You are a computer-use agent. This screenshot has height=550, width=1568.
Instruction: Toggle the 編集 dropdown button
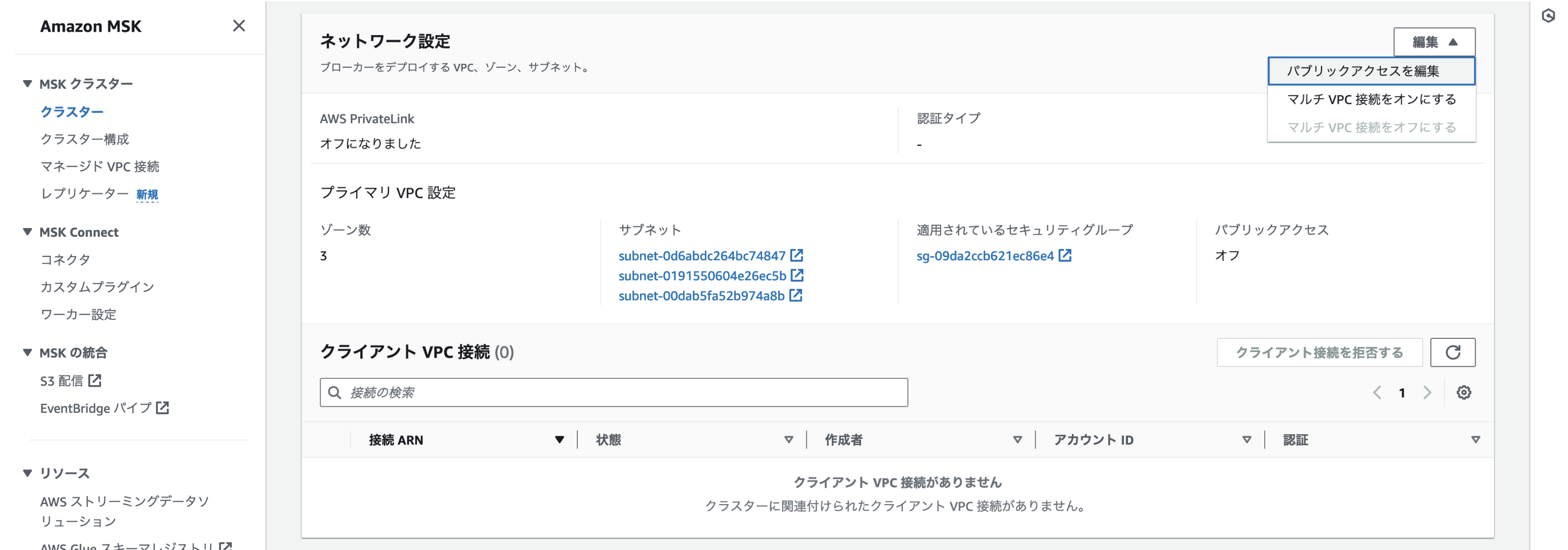pyautogui.click(x=1434, y=42)
